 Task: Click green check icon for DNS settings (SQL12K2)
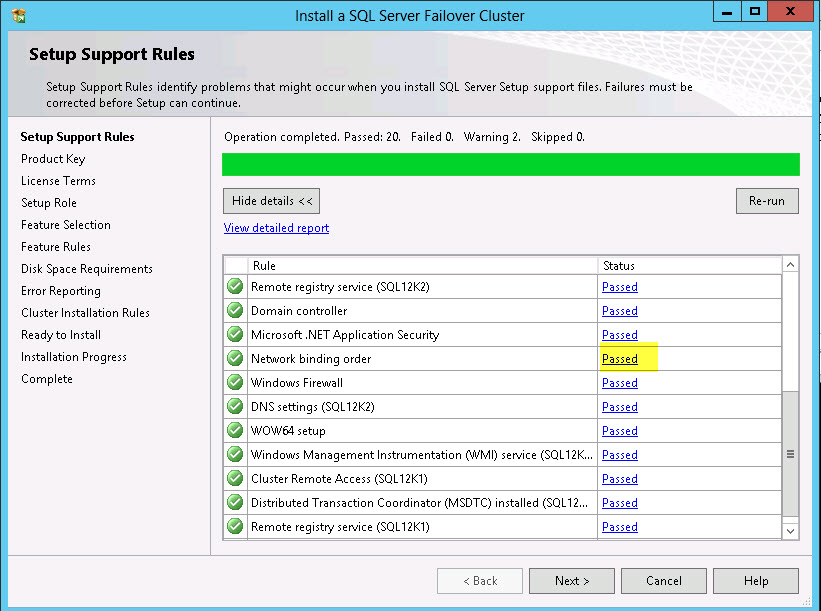235,407
